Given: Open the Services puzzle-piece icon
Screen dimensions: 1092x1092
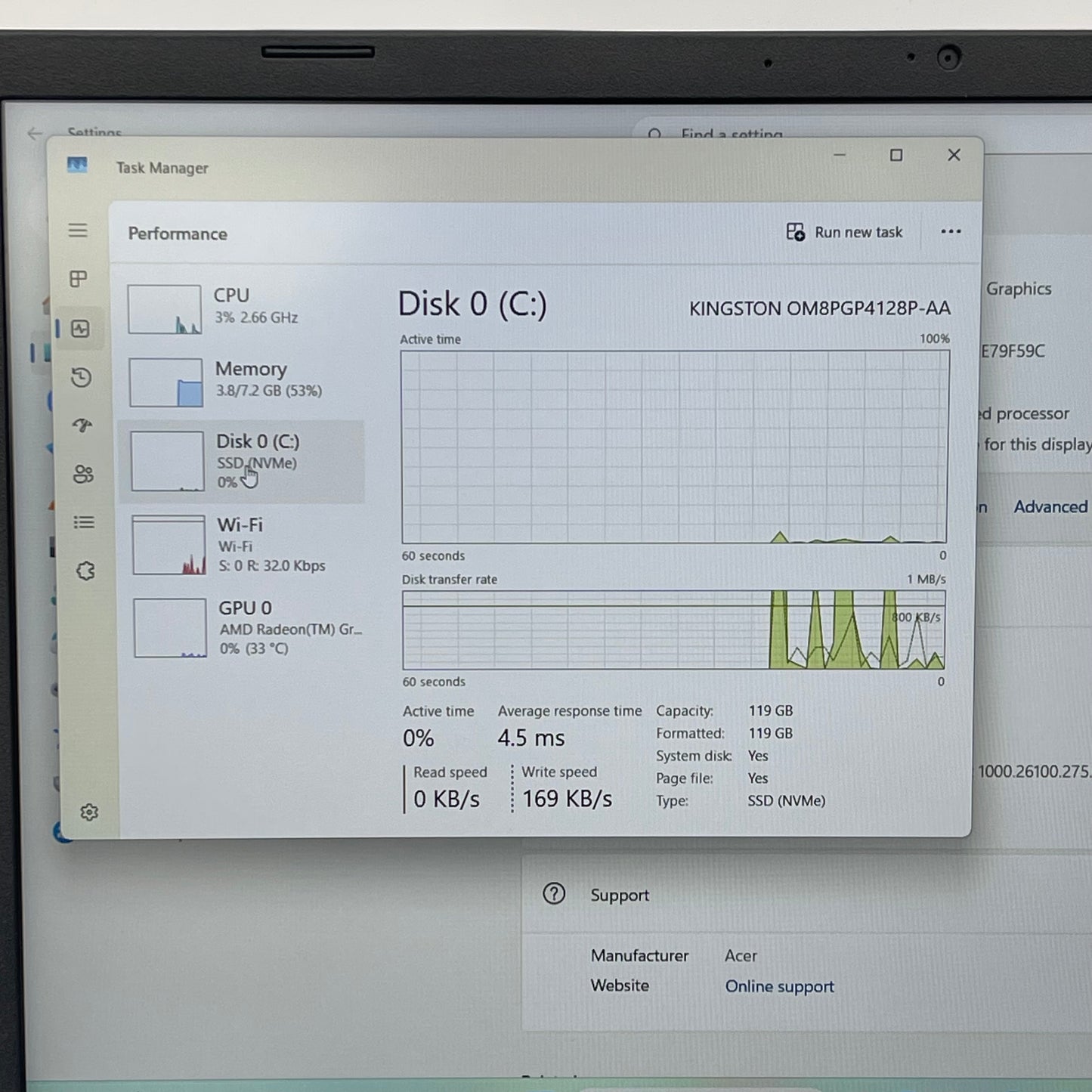Looking at the screenshot, I should tap(85, 571).
